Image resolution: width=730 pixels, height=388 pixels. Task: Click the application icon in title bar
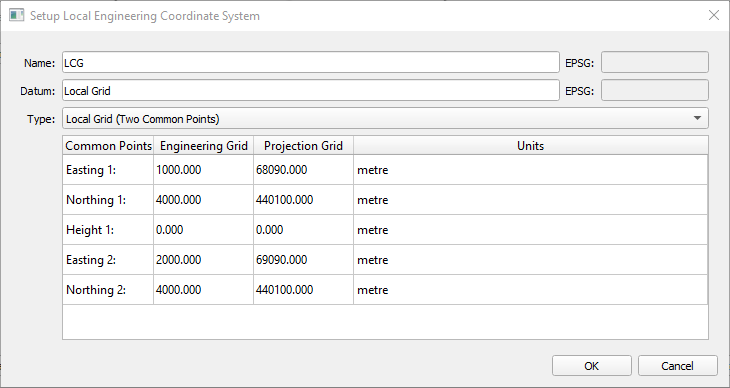tap(16, 15)
